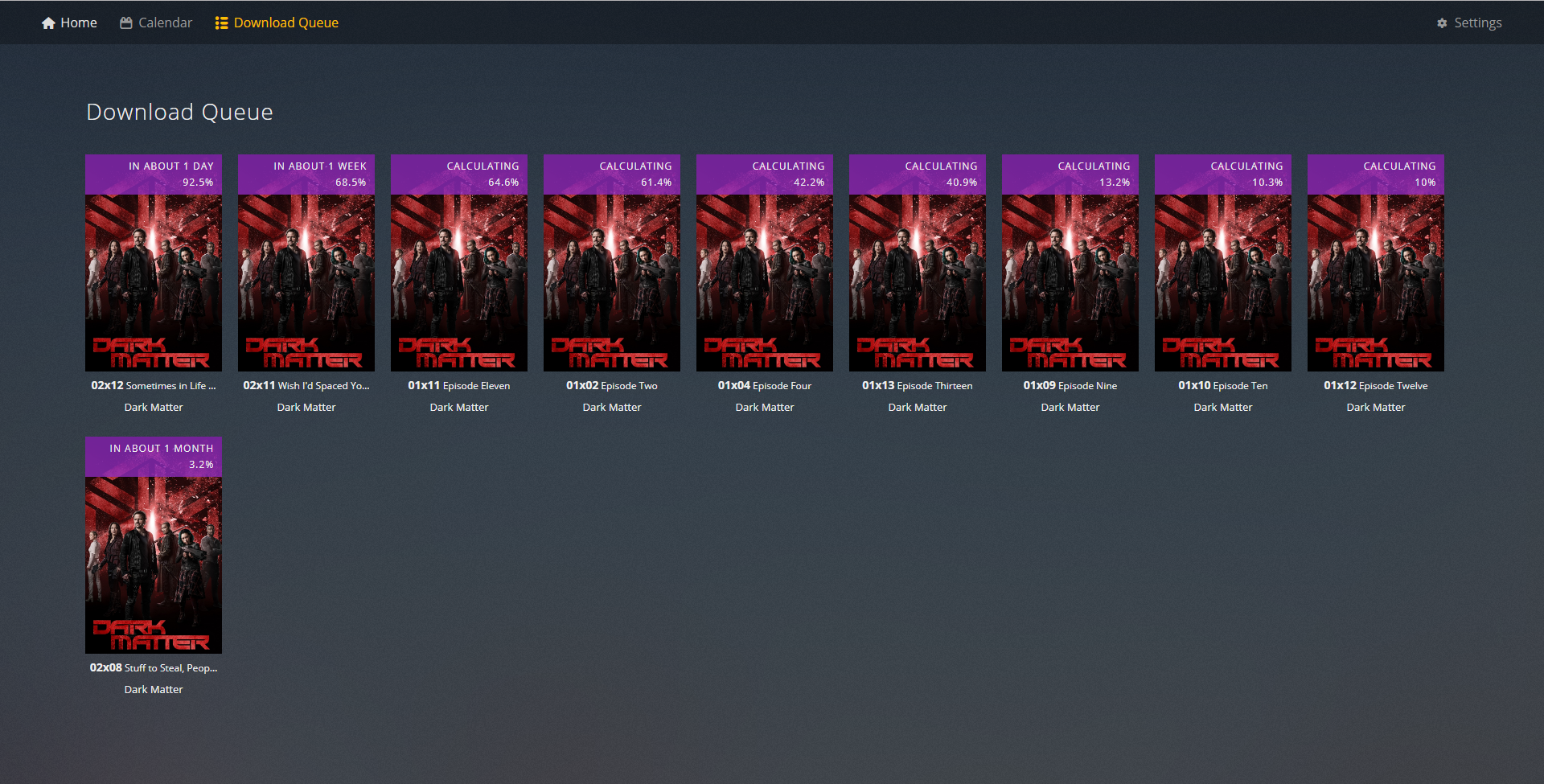
Task: Open poster for 02x11 Wish I'd Spaced
Action: click(306, 281)
